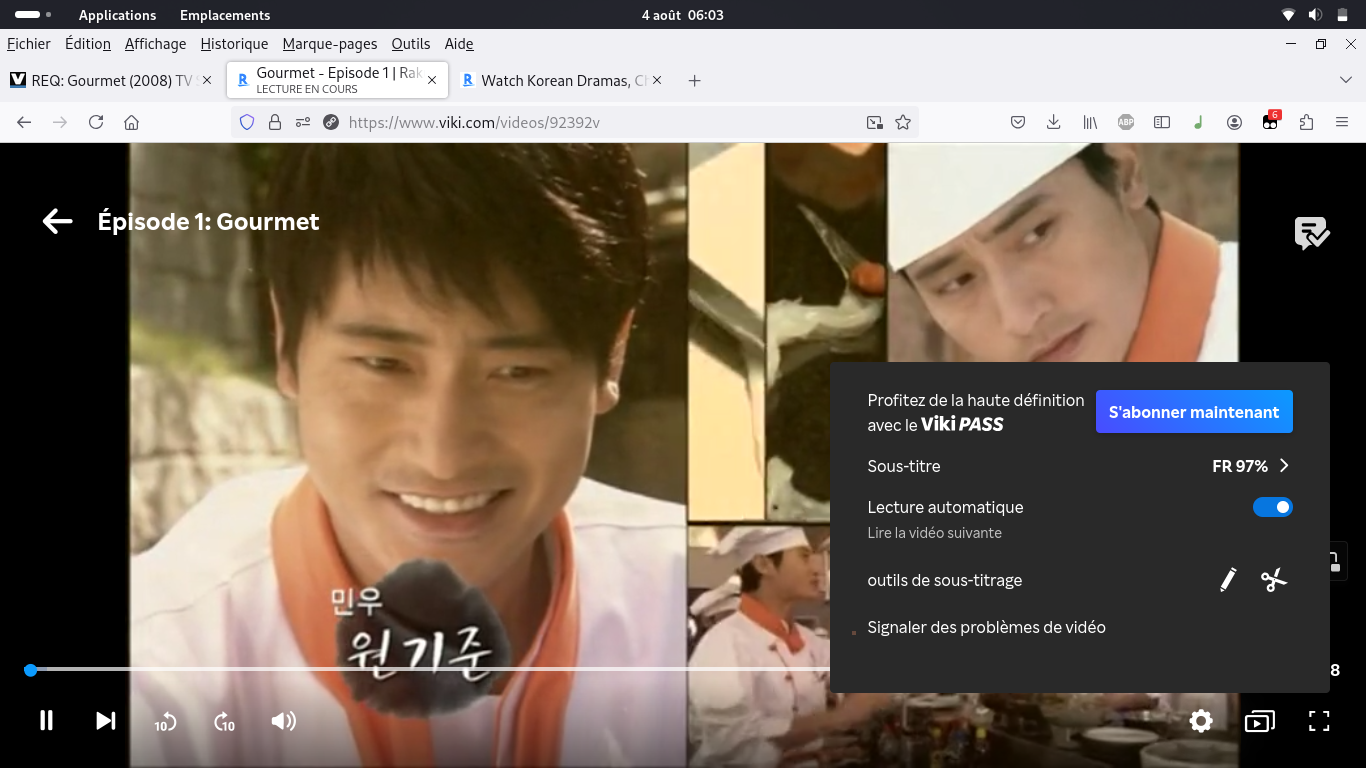Enter fullscreen mode
This screenshot has width=1366, height=768.
pyautogui.click(x=1319, y=721)
